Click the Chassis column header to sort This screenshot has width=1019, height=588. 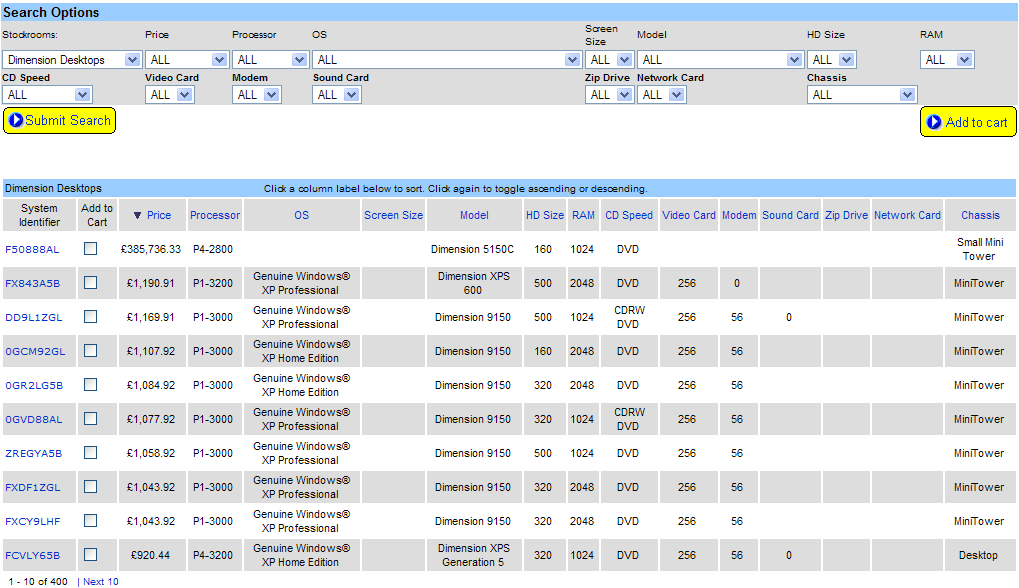pos(981,215)
